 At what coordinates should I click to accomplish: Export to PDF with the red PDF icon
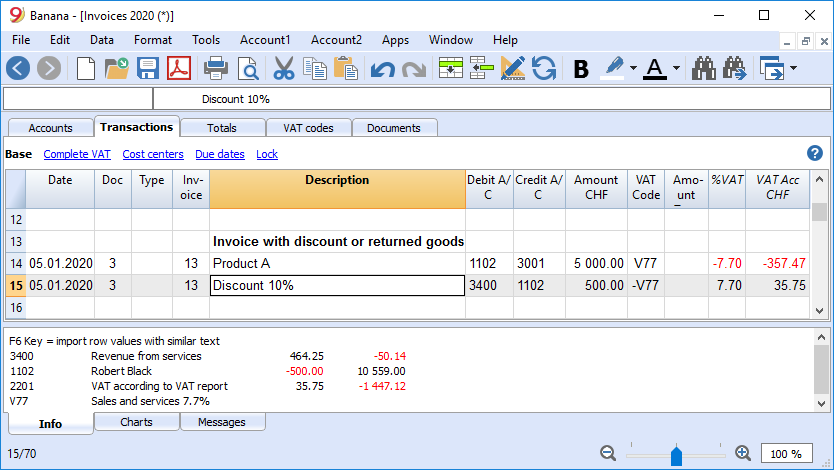point(179,69)
